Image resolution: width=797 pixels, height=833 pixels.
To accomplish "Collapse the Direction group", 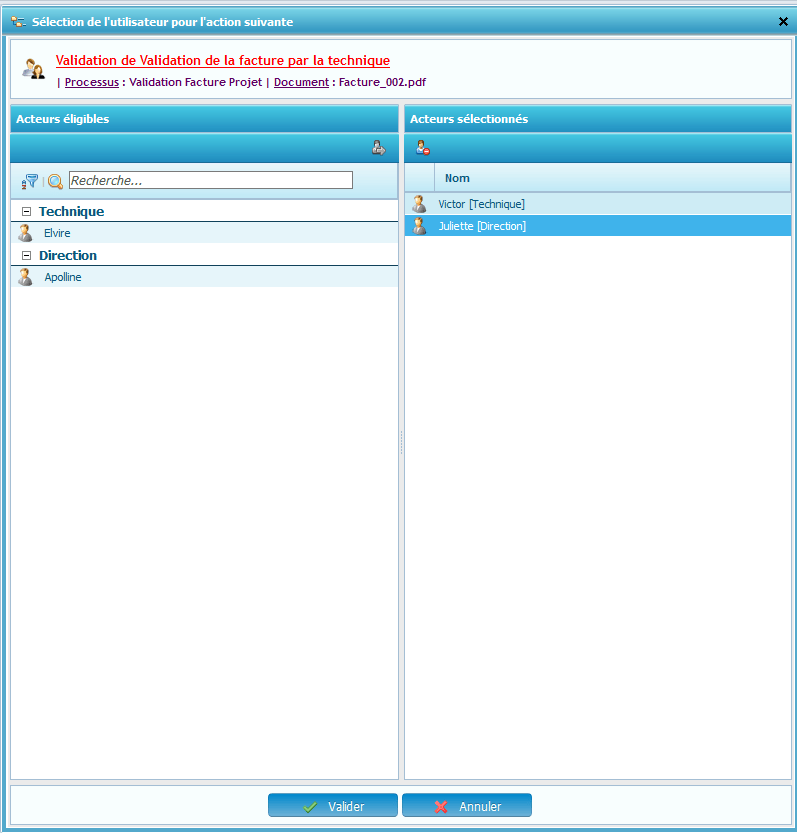I will 27,256.
